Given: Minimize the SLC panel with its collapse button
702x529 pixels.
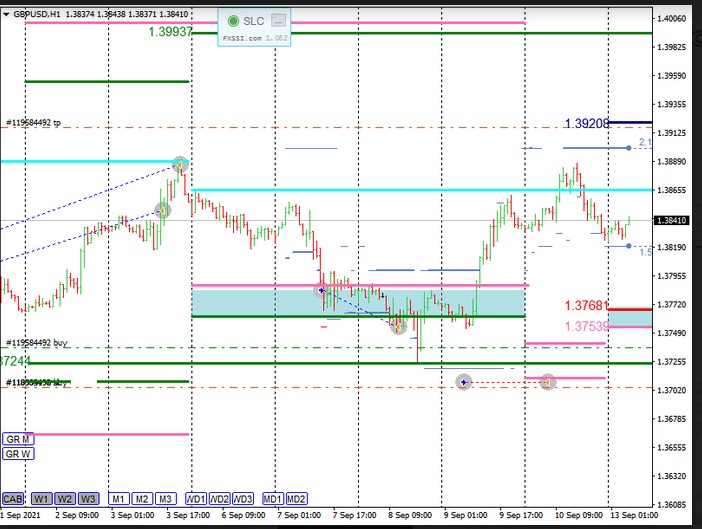Looking at the screenshot, I should tap(279, 20).
